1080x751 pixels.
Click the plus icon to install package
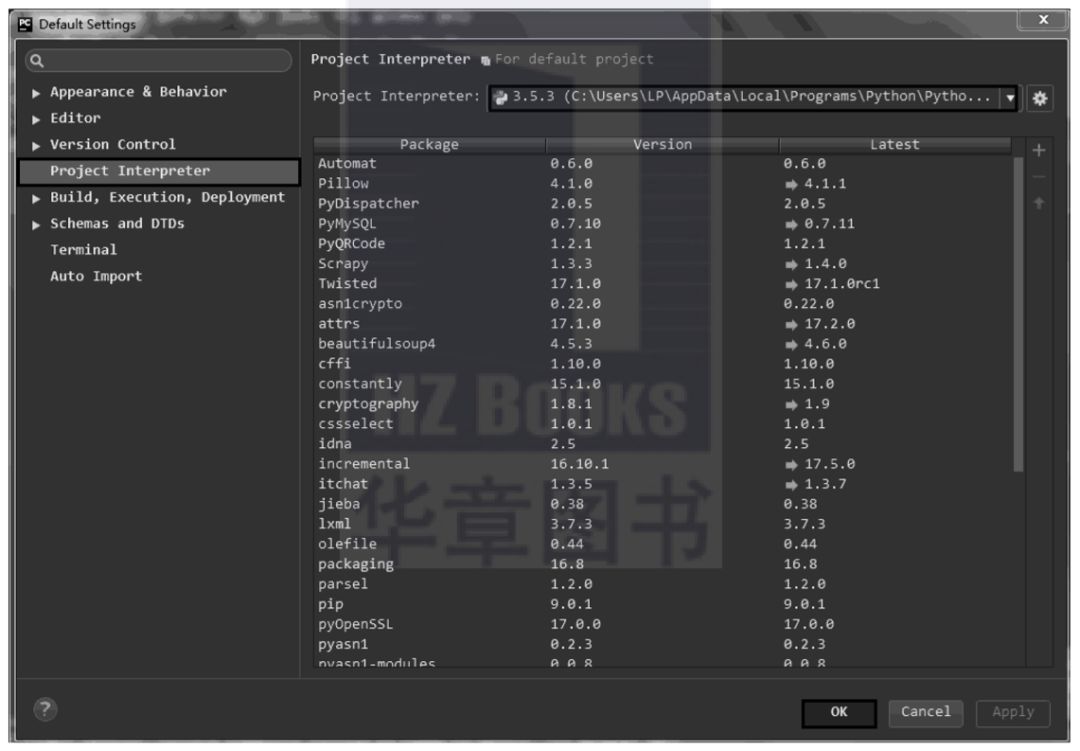[1039, 150]
